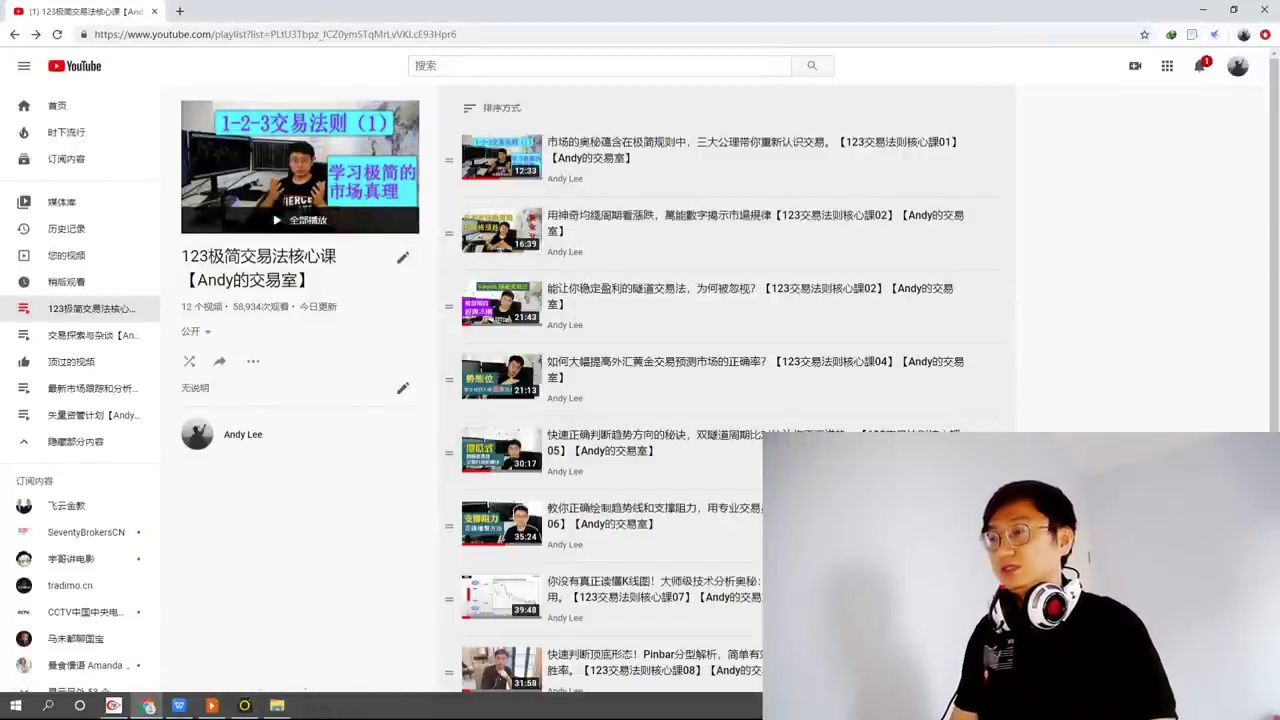The height and width of the screenshot is (720, 1280).
Task: Open the 16:39 video thumbnail
Action: (x=502, y=230)
